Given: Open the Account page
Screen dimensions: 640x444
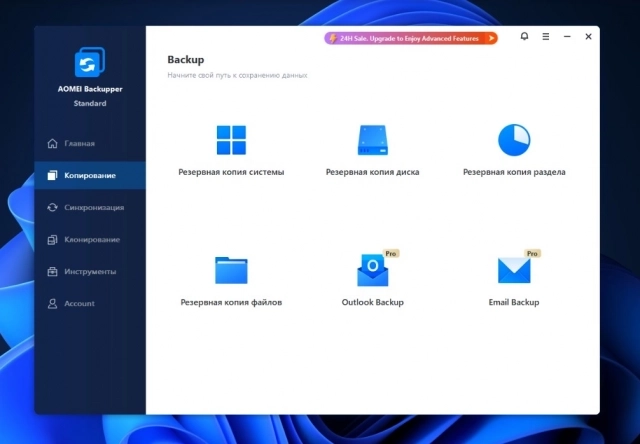Looking at the screenshot, I should [79, 304].
